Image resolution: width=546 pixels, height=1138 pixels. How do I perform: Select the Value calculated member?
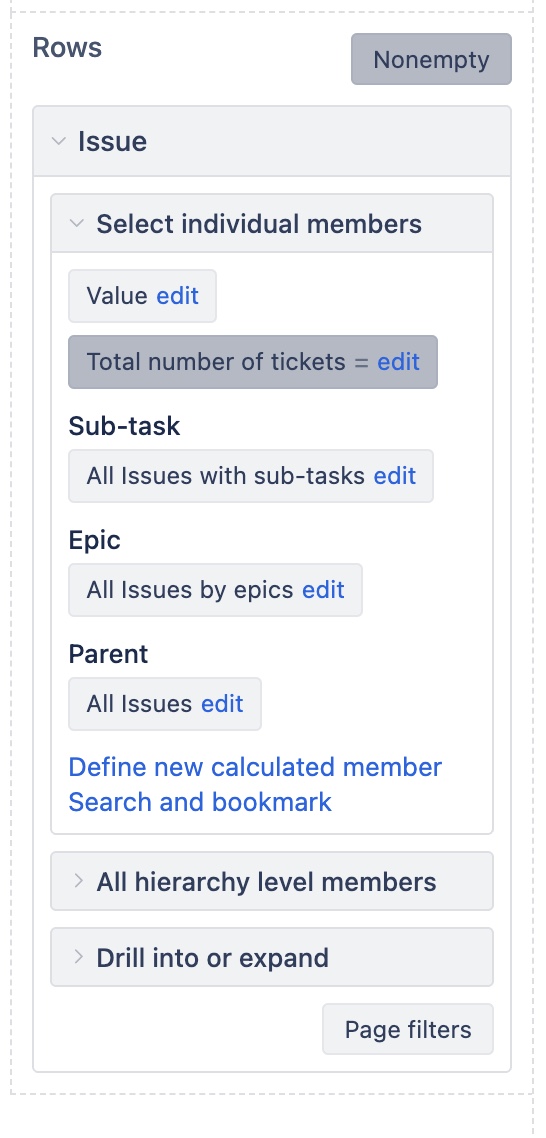point(118,296)
